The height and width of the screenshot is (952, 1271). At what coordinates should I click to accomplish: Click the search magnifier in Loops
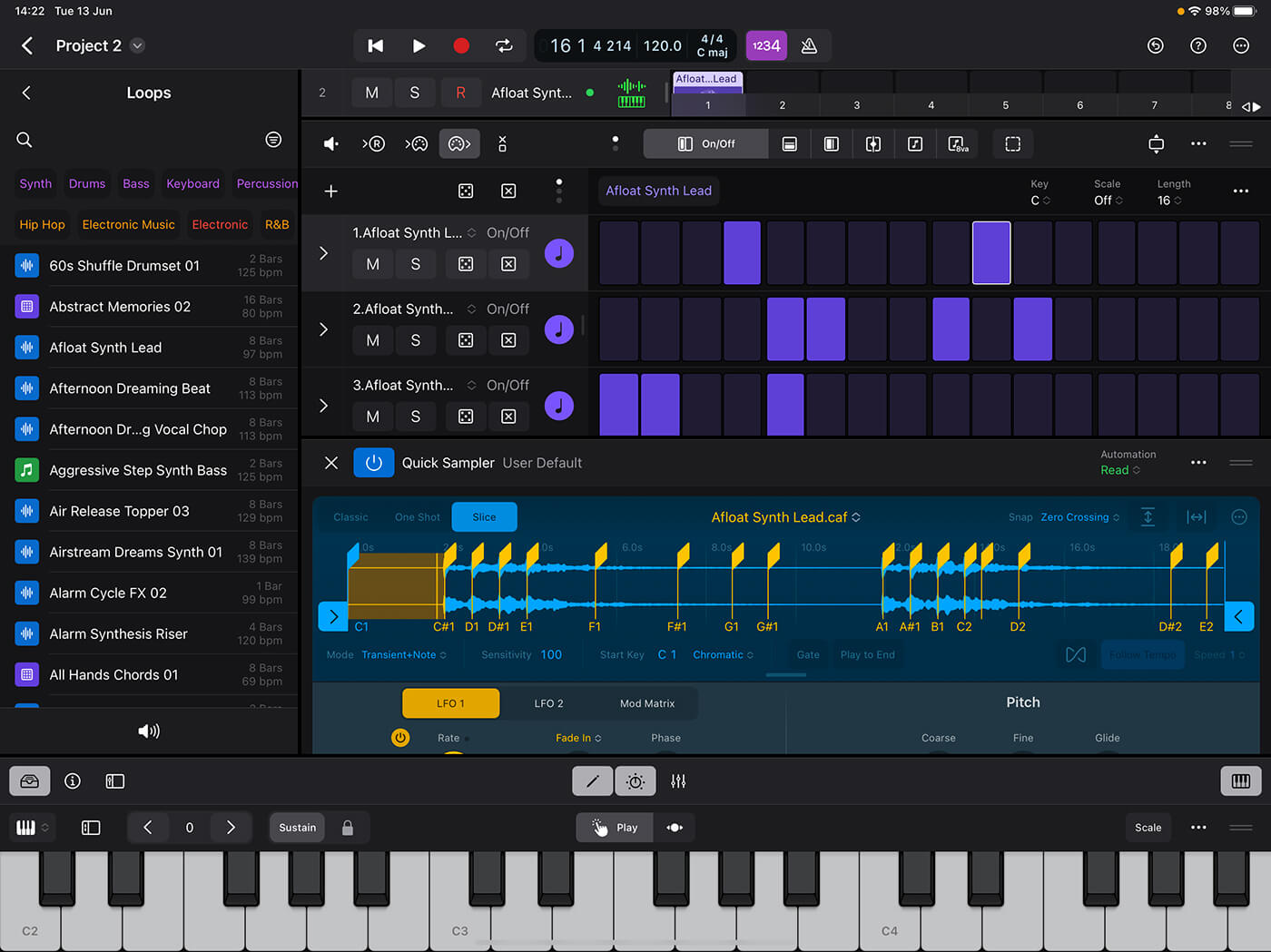25,140
